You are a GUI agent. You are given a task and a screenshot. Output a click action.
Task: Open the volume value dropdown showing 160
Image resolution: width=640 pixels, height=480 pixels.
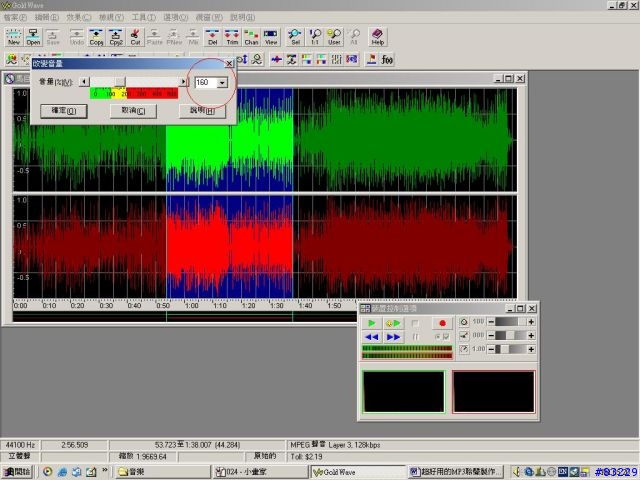[x=222, y=82]
